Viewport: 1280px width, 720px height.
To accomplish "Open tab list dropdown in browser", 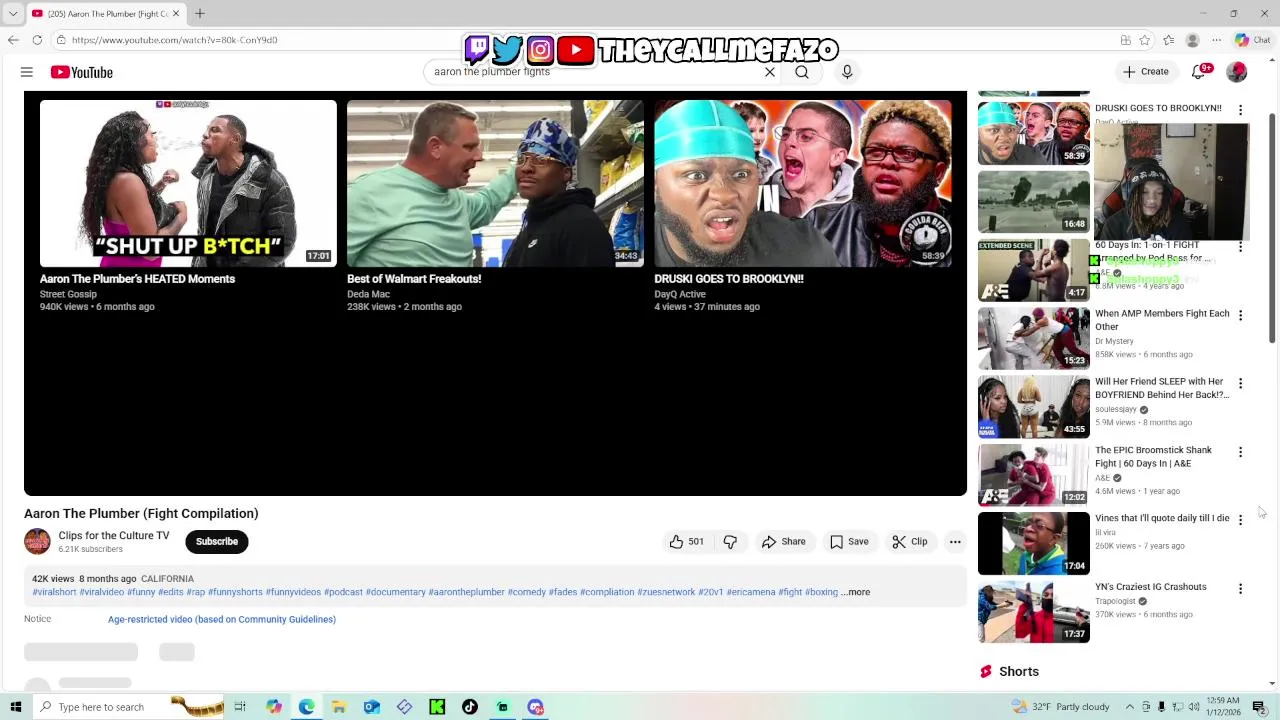I will point(13,13).
